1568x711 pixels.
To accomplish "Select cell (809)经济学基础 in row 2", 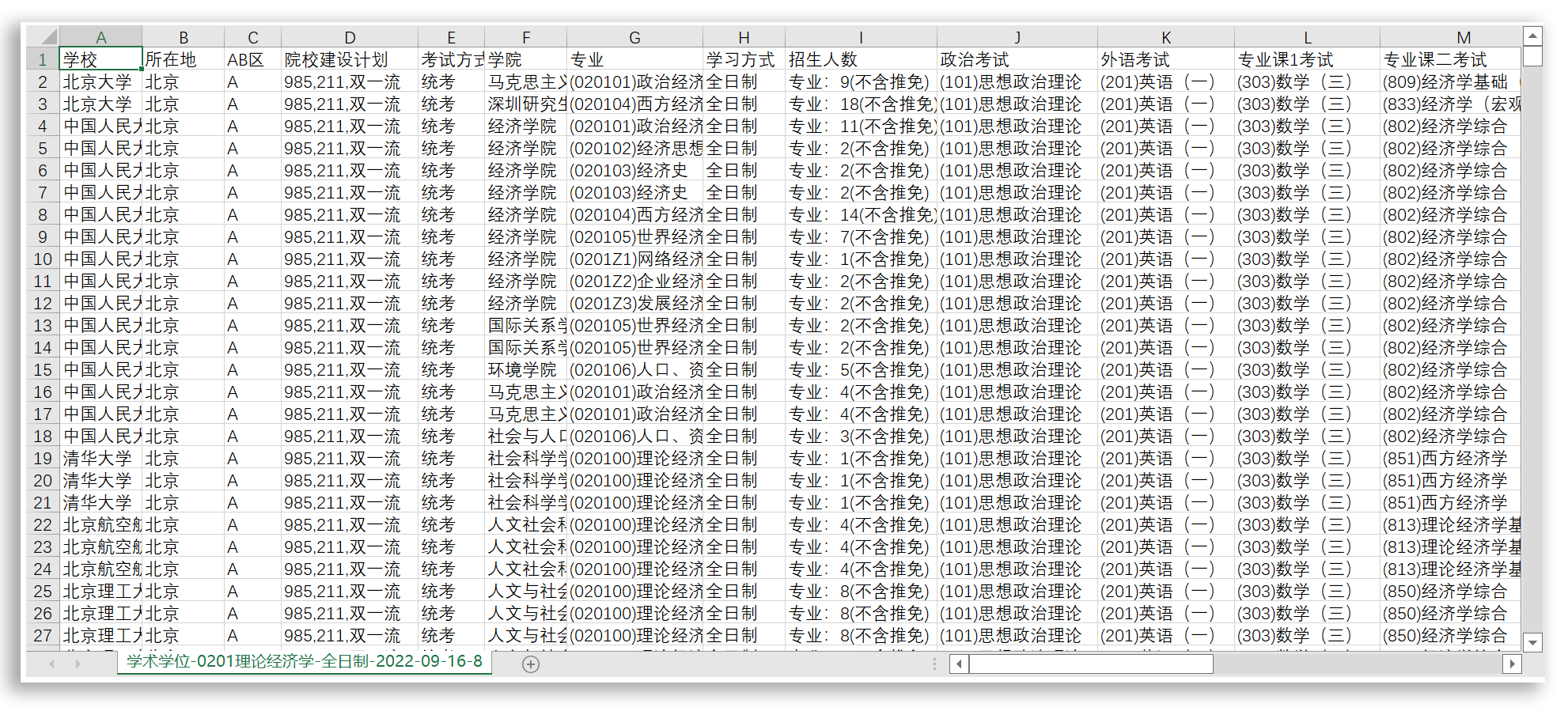I will pyautogui.click(x=1450, y=81).
